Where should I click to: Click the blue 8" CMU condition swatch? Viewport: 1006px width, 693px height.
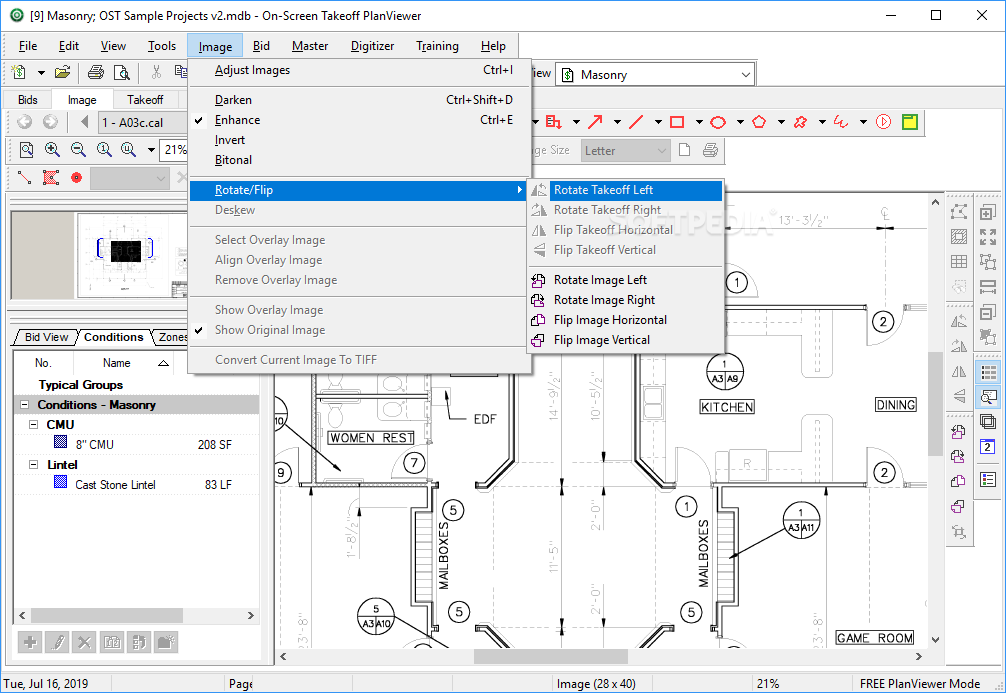pos(60,441)
